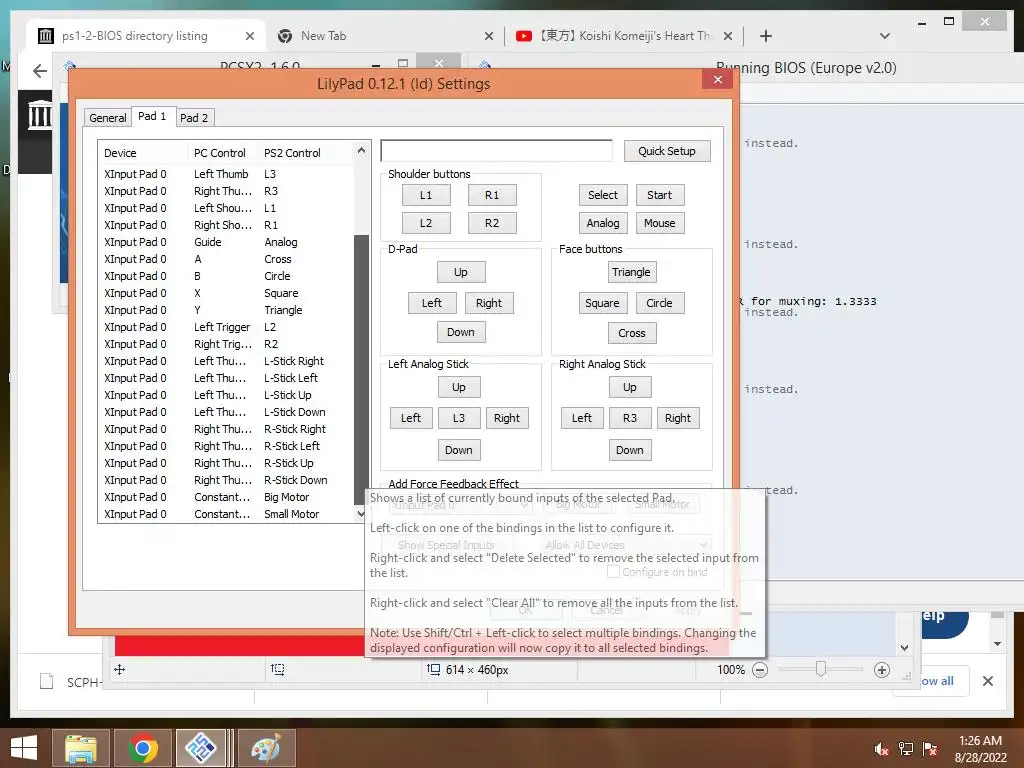Viewport: 1024px width, 768px height.
Task: Open Google Chrome from the taskbar
Action: click(143, 748)
